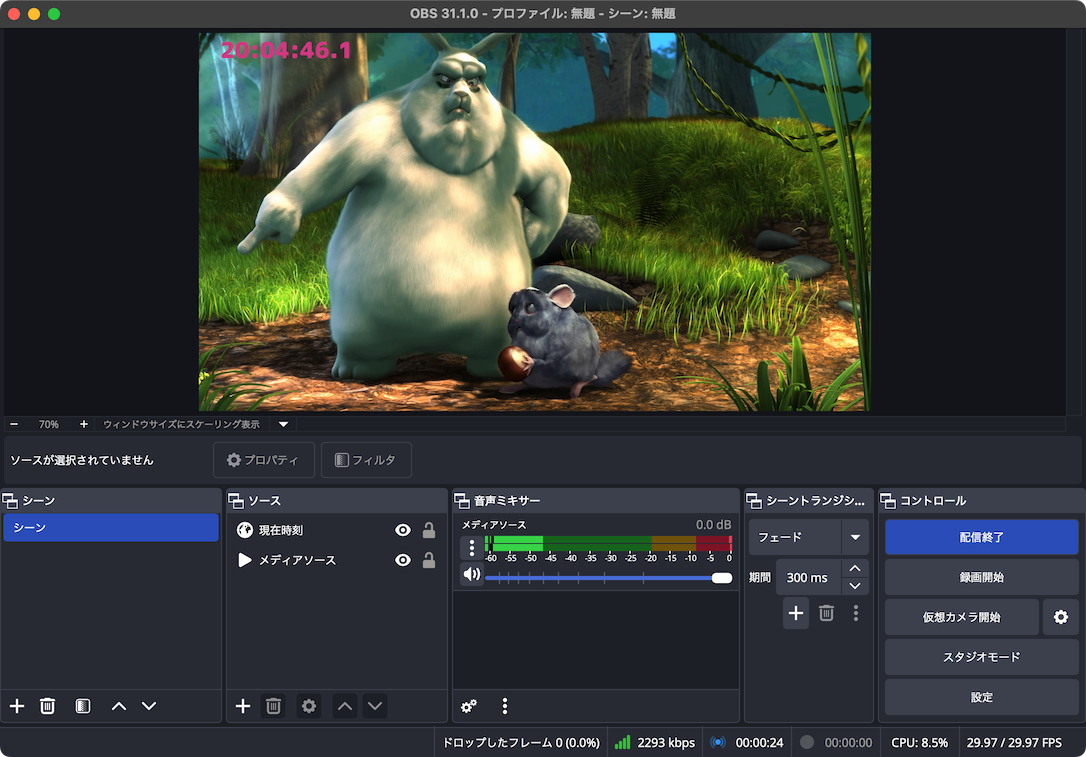Click the ドロップしたフレーム status entry

(521, 742)
